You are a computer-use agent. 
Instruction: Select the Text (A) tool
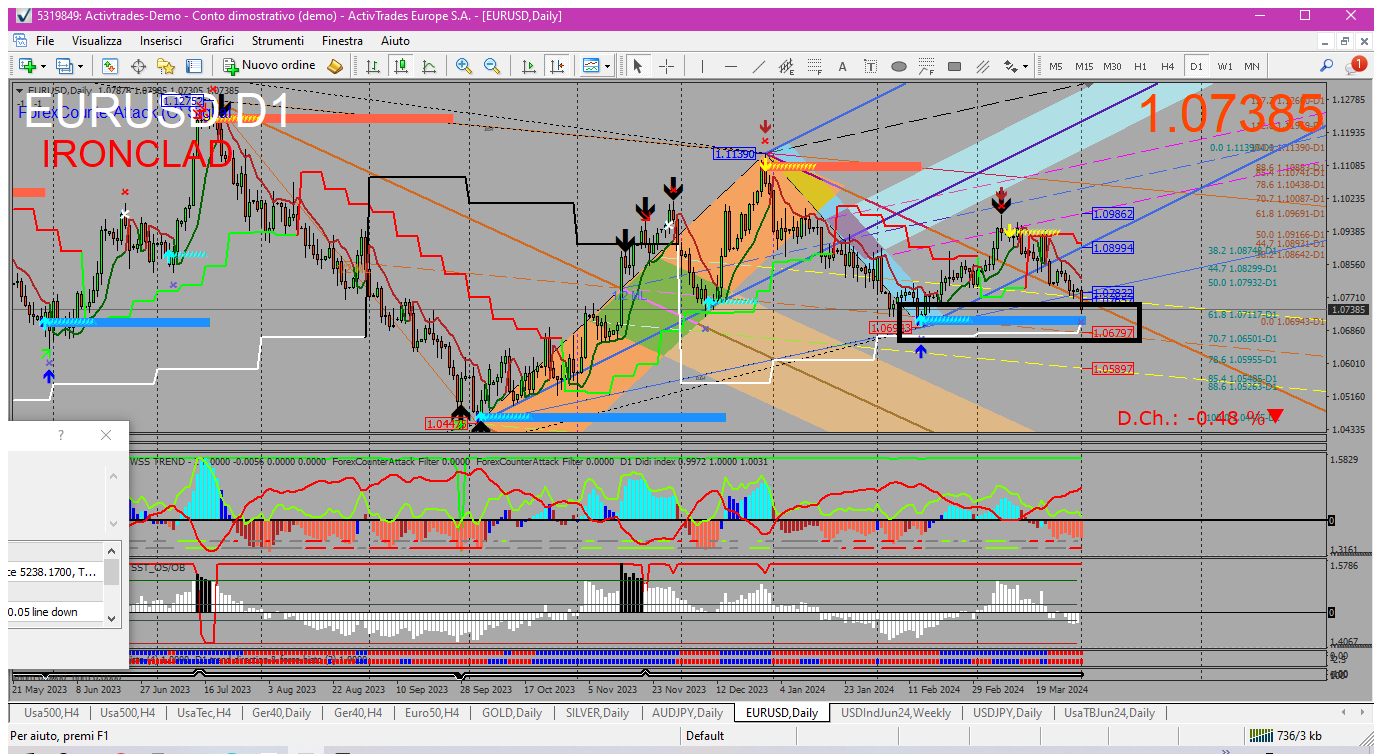tap(842, 66)
